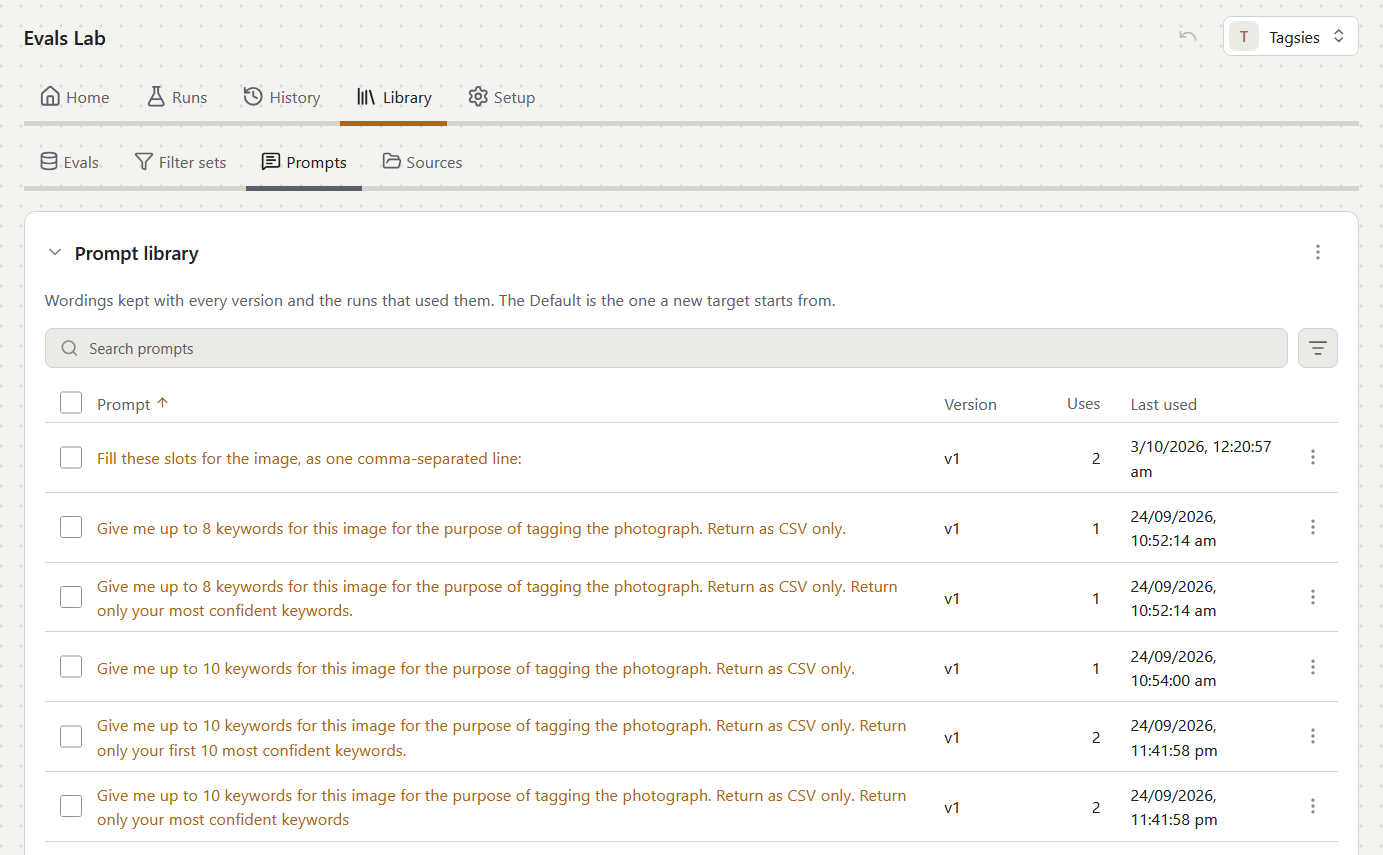Open the 10 keywords "first 10 most confident" prompt
Image resolution: width=1383 pixels, height=855 pixels.
click(x=502, y=737)
